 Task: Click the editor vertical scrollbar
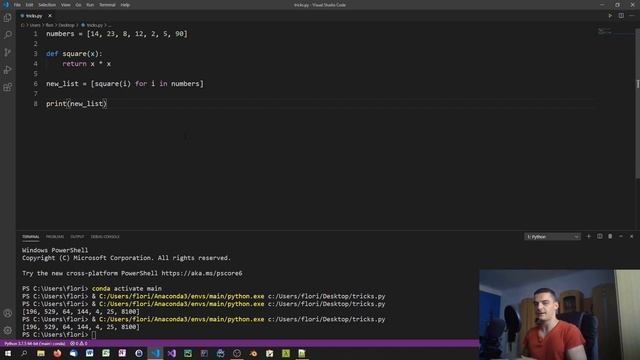tap(637, 102)
